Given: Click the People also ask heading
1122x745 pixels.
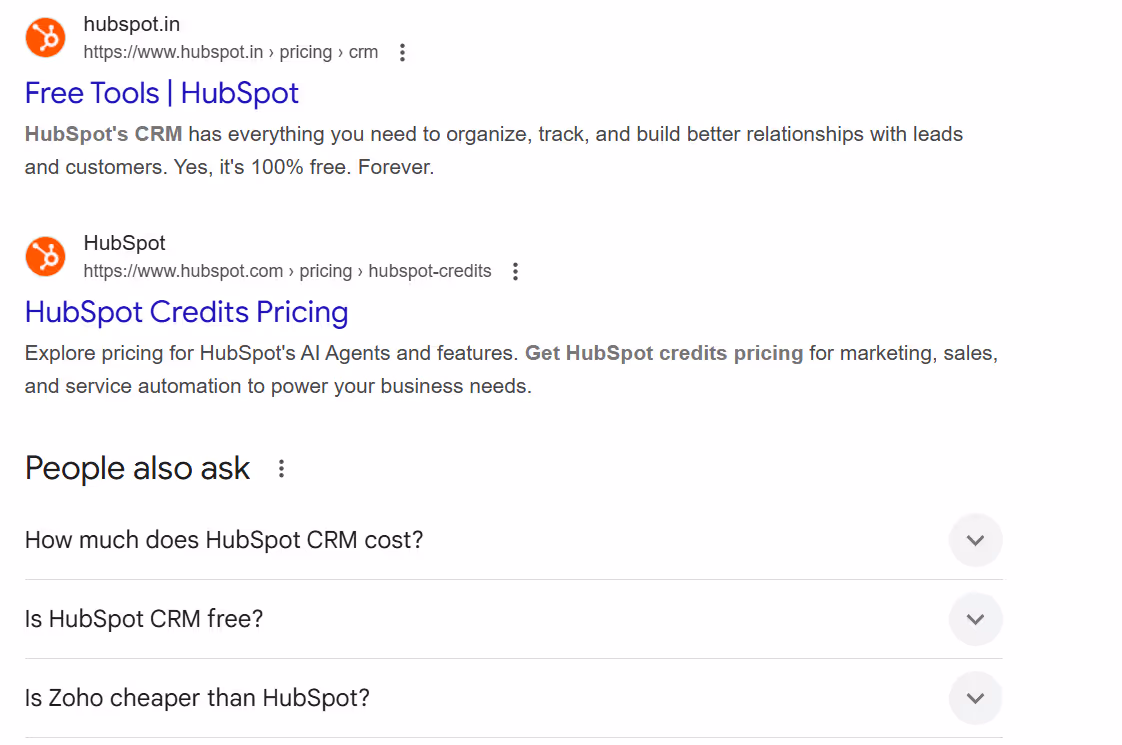Looking at the screenshot, I should [x=137, y=468].
